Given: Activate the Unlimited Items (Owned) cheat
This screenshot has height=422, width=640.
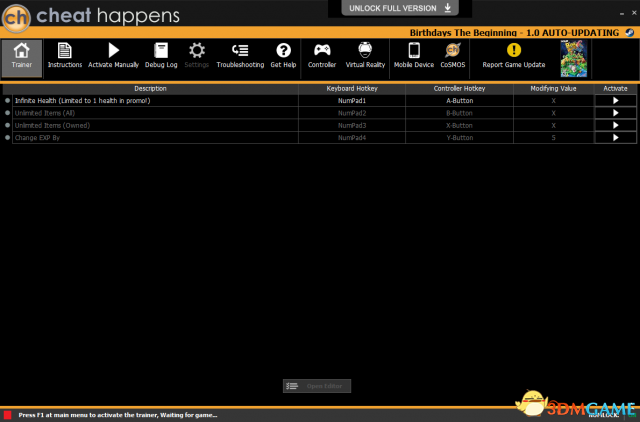Looking at the screenshot, I should tap(614, 125).
